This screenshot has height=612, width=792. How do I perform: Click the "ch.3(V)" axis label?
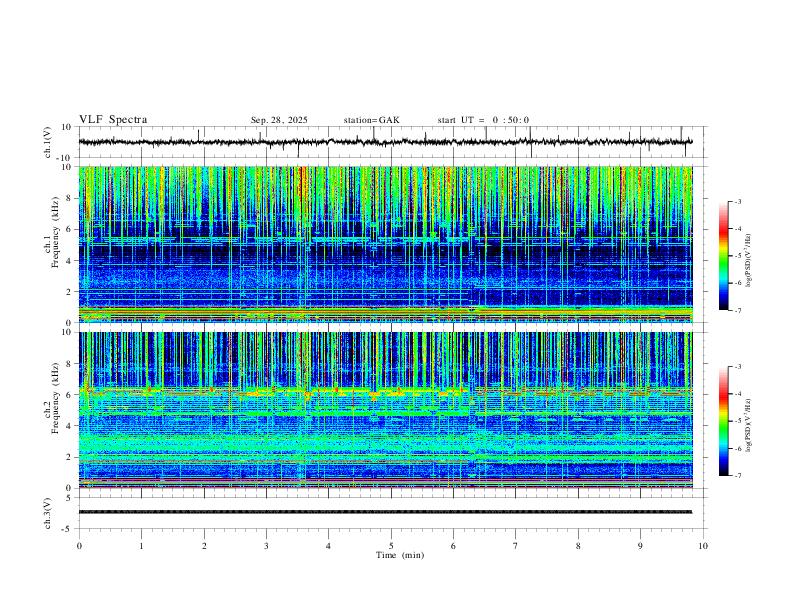(x=48, y=513)
